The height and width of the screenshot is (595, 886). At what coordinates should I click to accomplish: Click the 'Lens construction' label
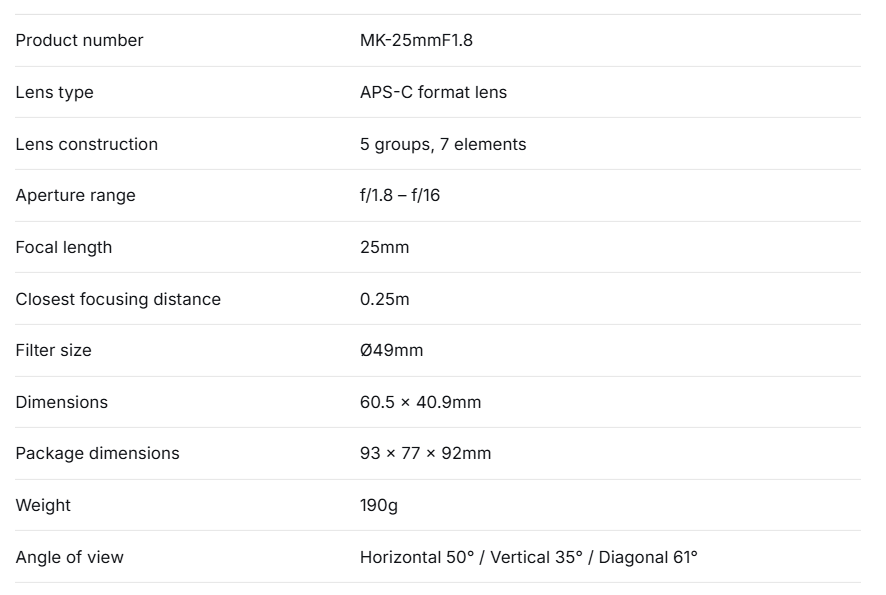(x=86, y=145)
